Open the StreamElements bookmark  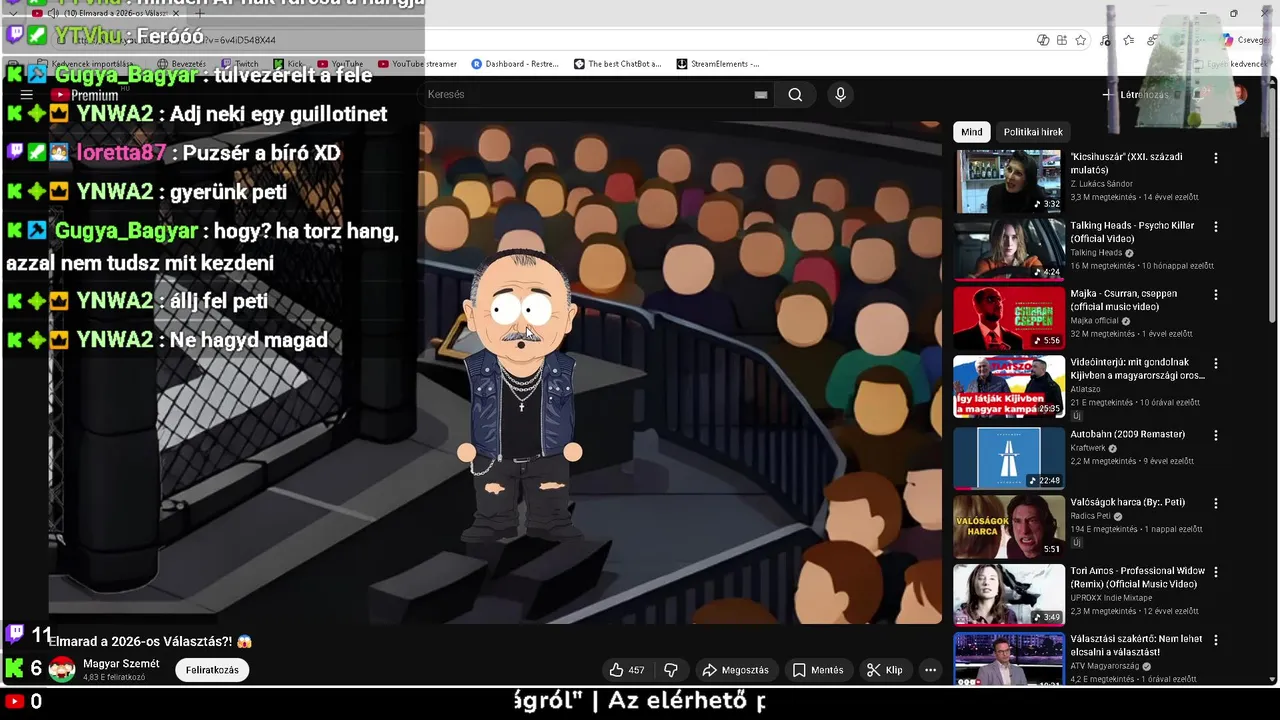(x=718, y=64)
